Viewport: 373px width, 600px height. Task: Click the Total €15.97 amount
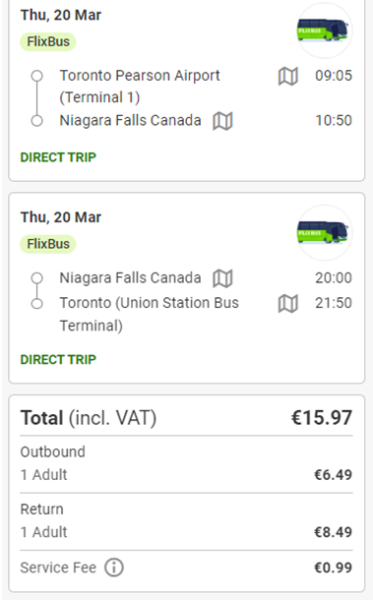321,417
